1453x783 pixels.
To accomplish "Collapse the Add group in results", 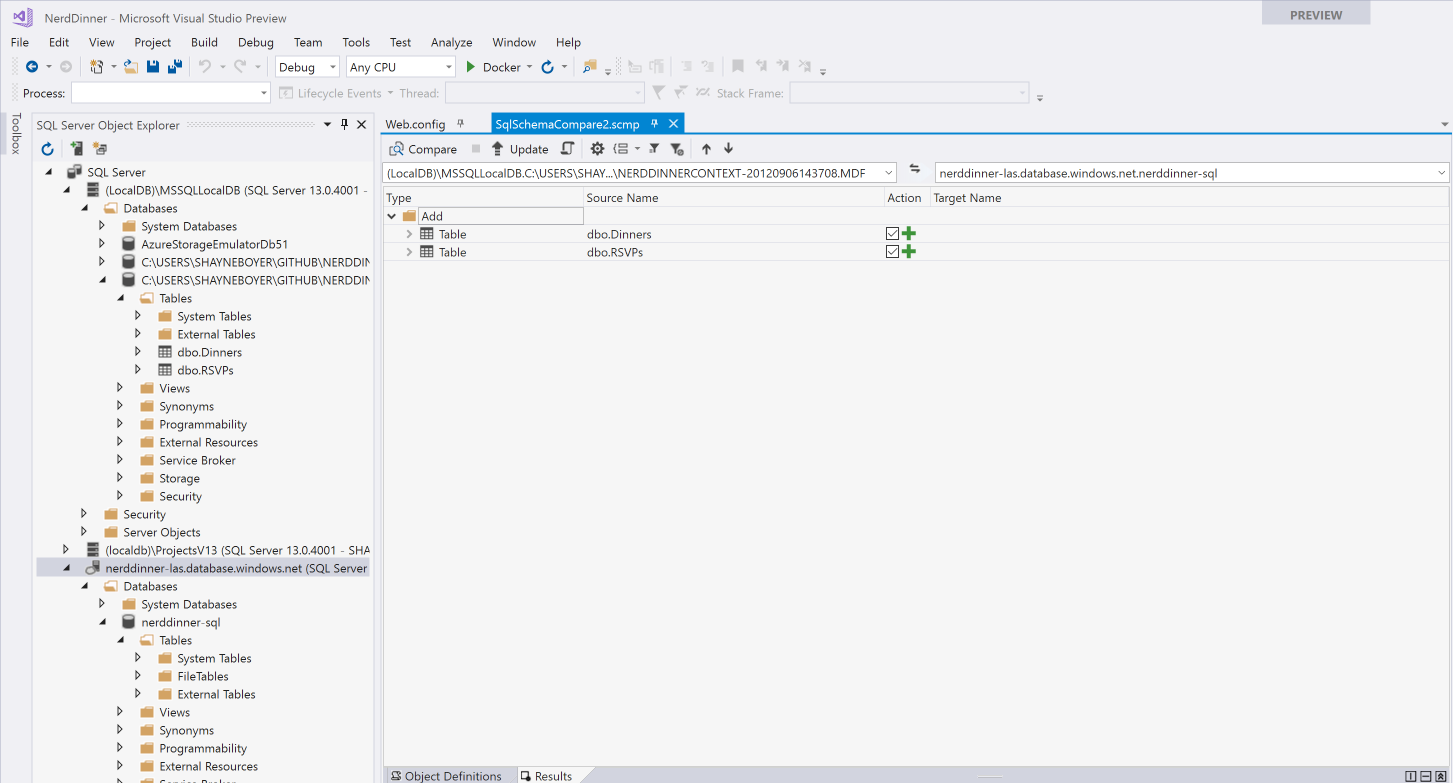I will coord(392,216).
